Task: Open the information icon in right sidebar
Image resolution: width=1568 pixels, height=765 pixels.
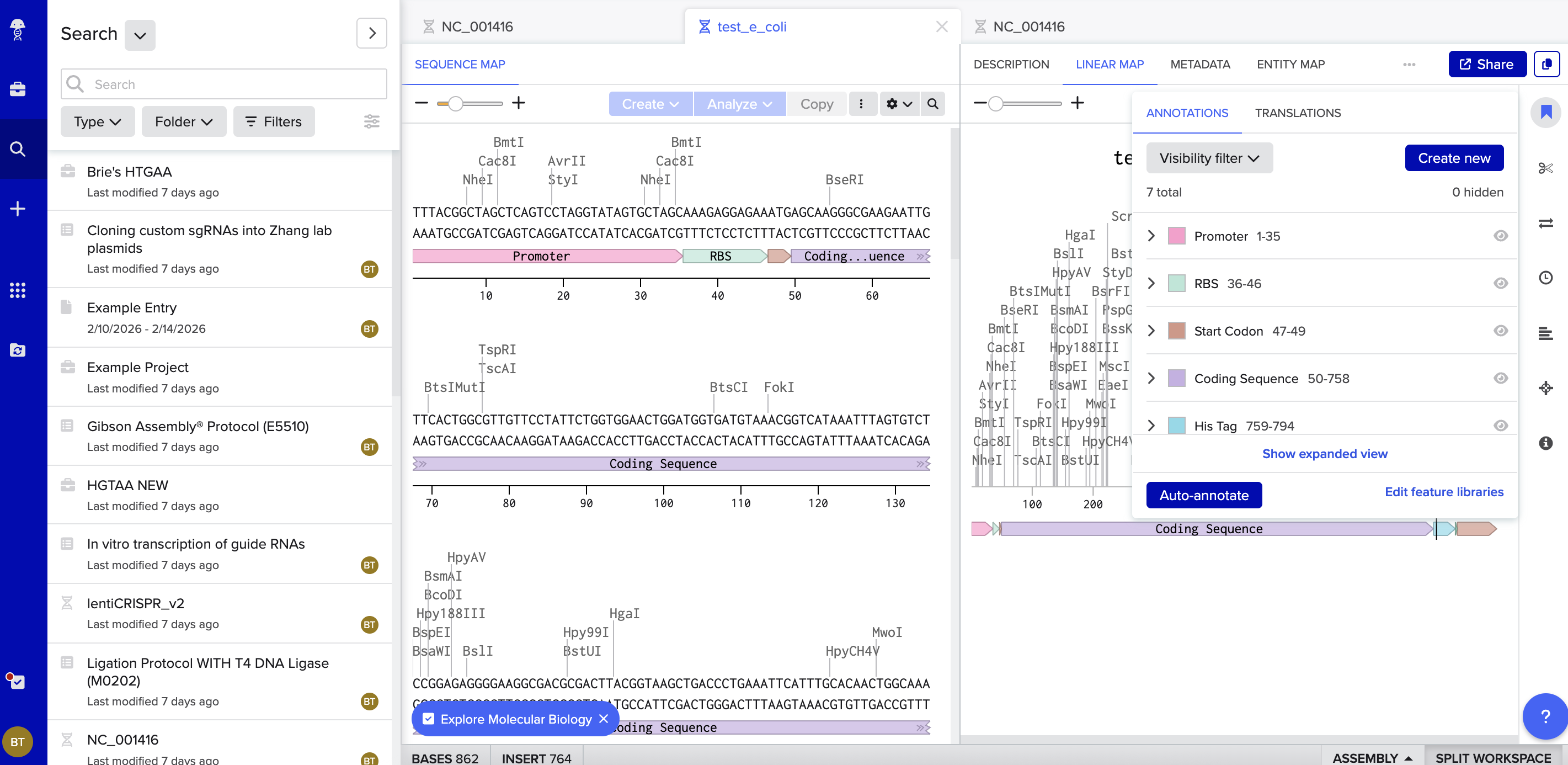Action: pyautogui.click(x=1545, y=443)
